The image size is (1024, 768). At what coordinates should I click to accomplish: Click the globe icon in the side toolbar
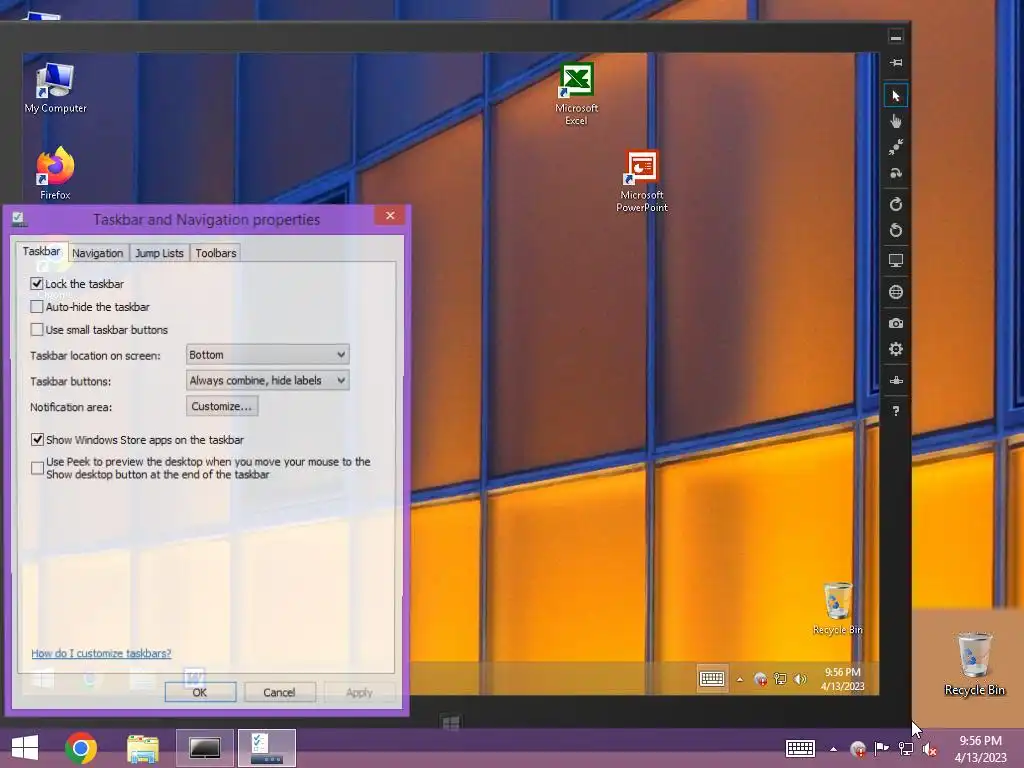pyautogui.click(x=895, y=292)
